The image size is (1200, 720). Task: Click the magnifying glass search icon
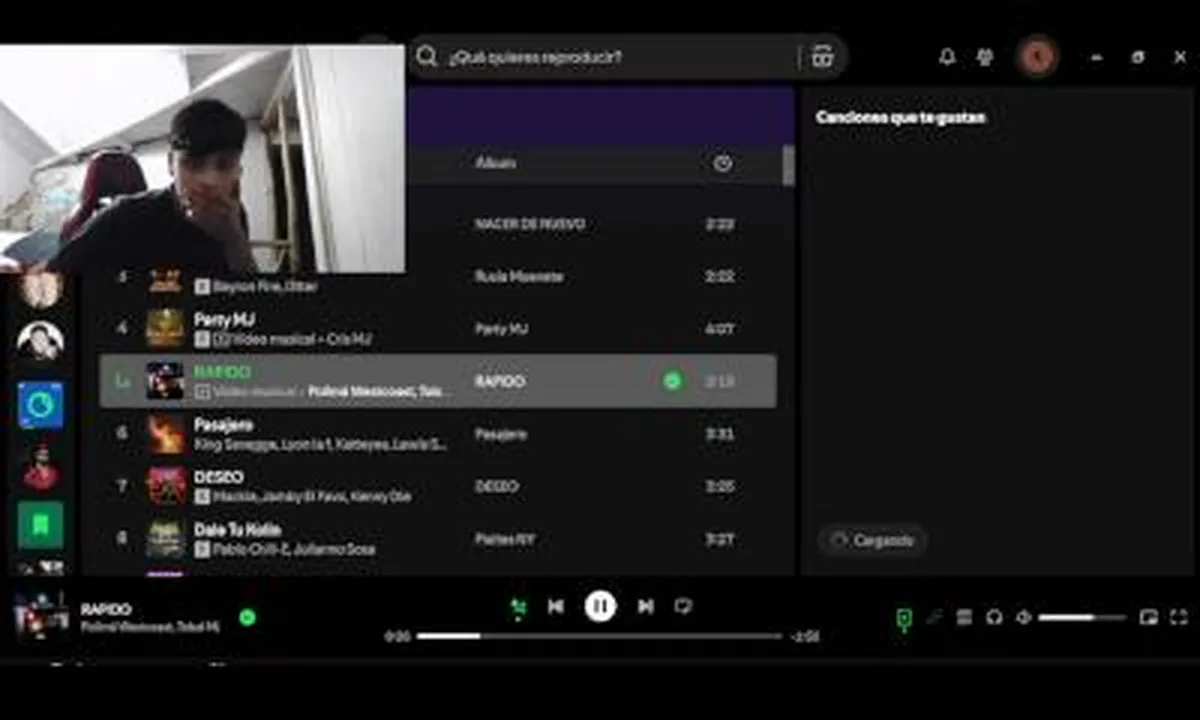tap(427, 56)
